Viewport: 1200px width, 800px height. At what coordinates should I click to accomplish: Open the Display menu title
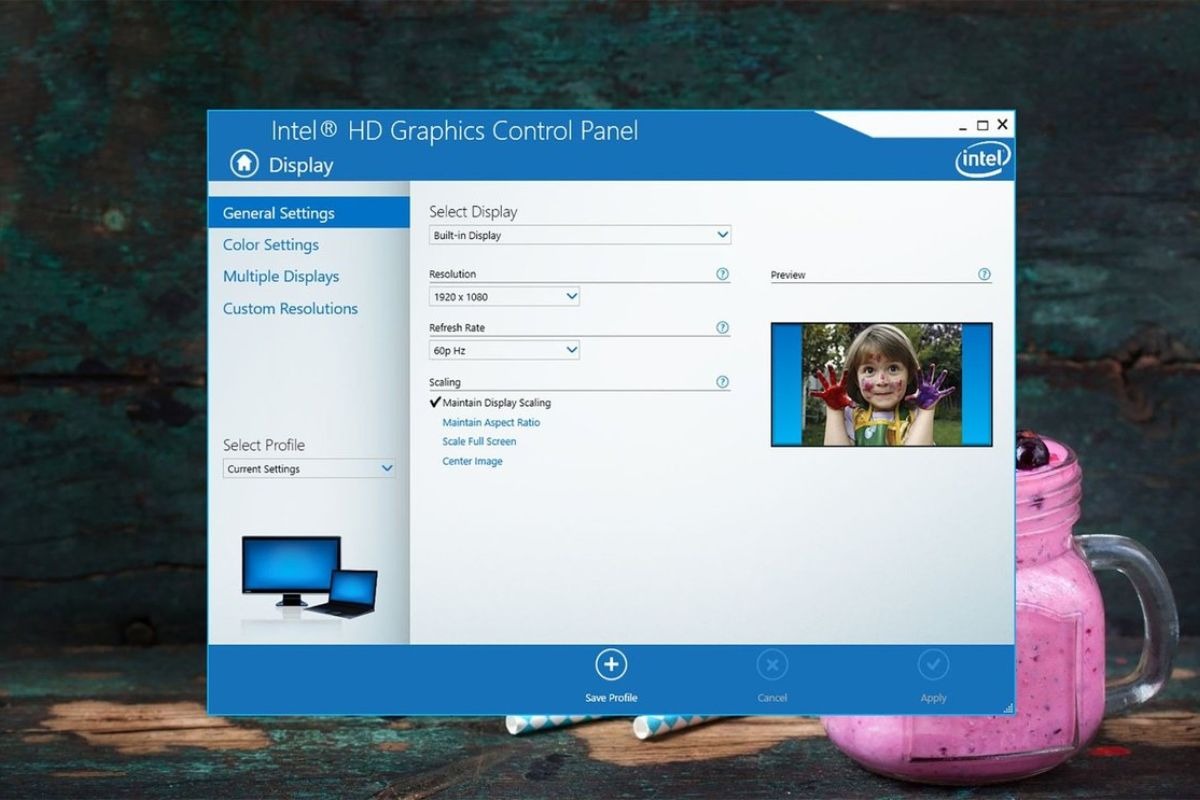tap(301, 165)
